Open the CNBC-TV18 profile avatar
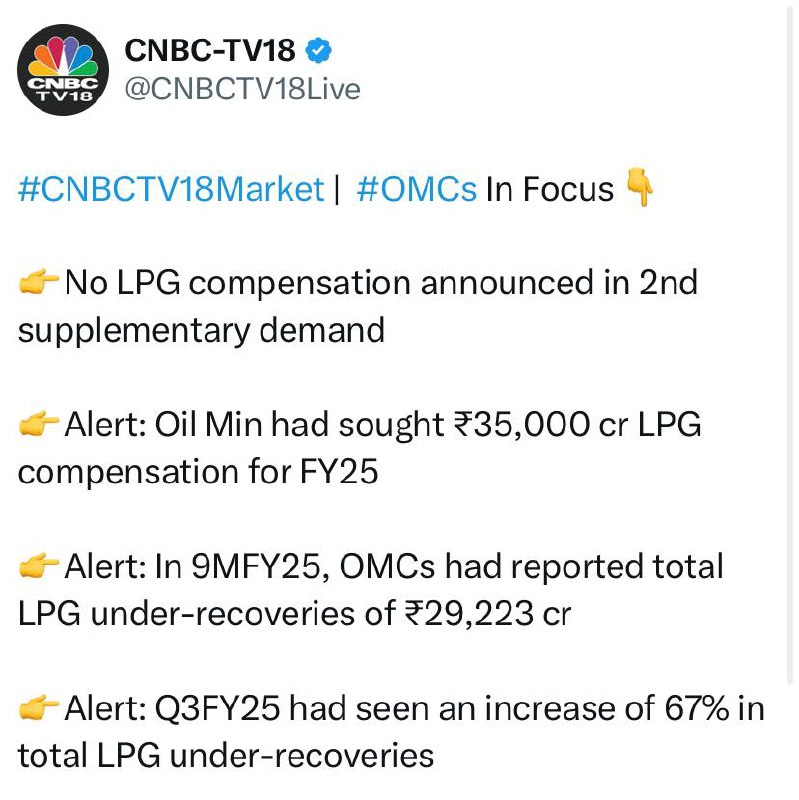Image resolution: width=799 pixels, height=800 pixels. [63, 70]
